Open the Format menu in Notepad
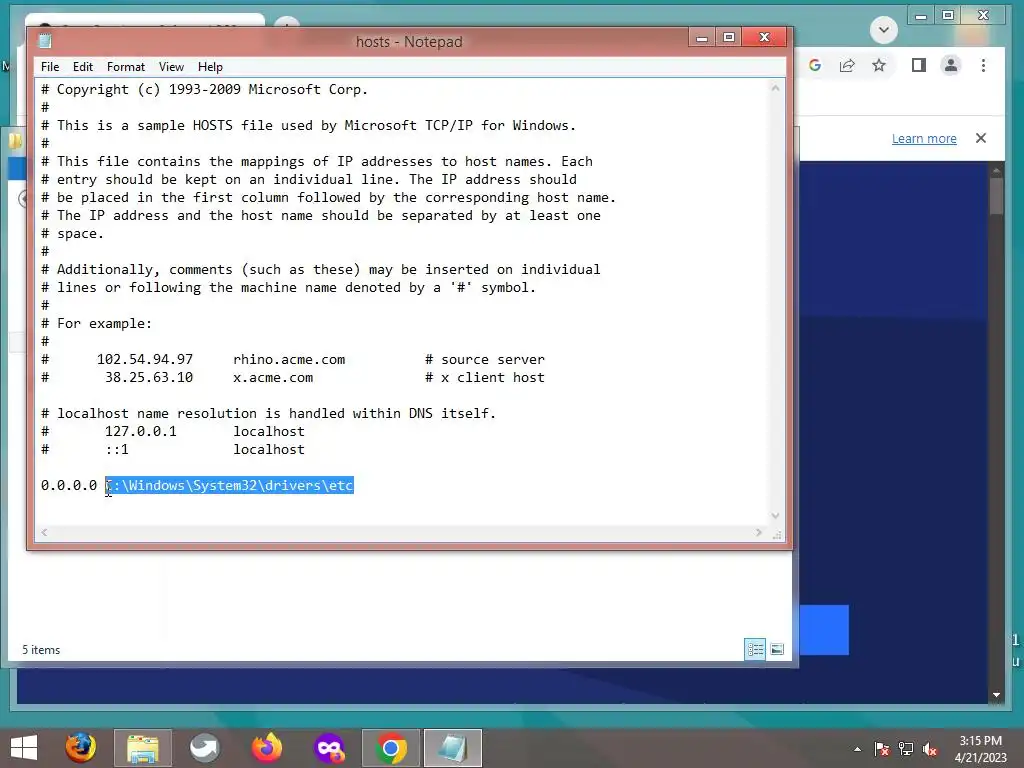This screenshot has width=1024, height=768. [x=125, y=67]
